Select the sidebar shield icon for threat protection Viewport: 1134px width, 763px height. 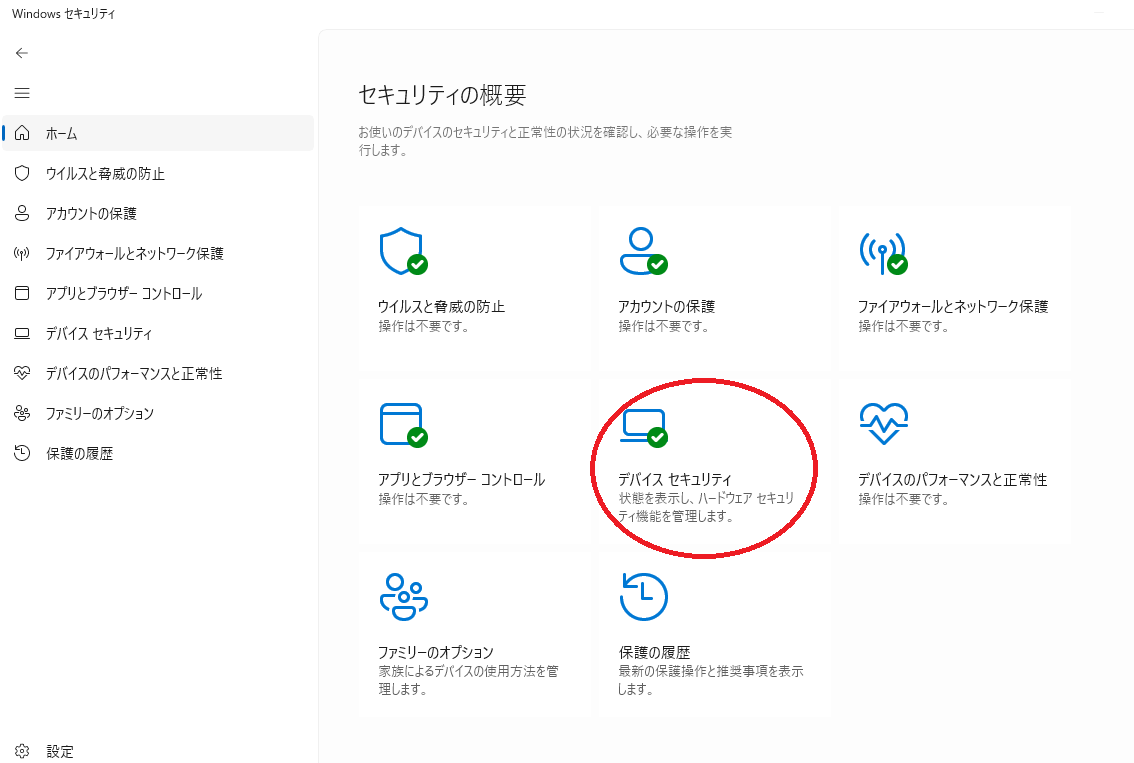tap(21, 172)
